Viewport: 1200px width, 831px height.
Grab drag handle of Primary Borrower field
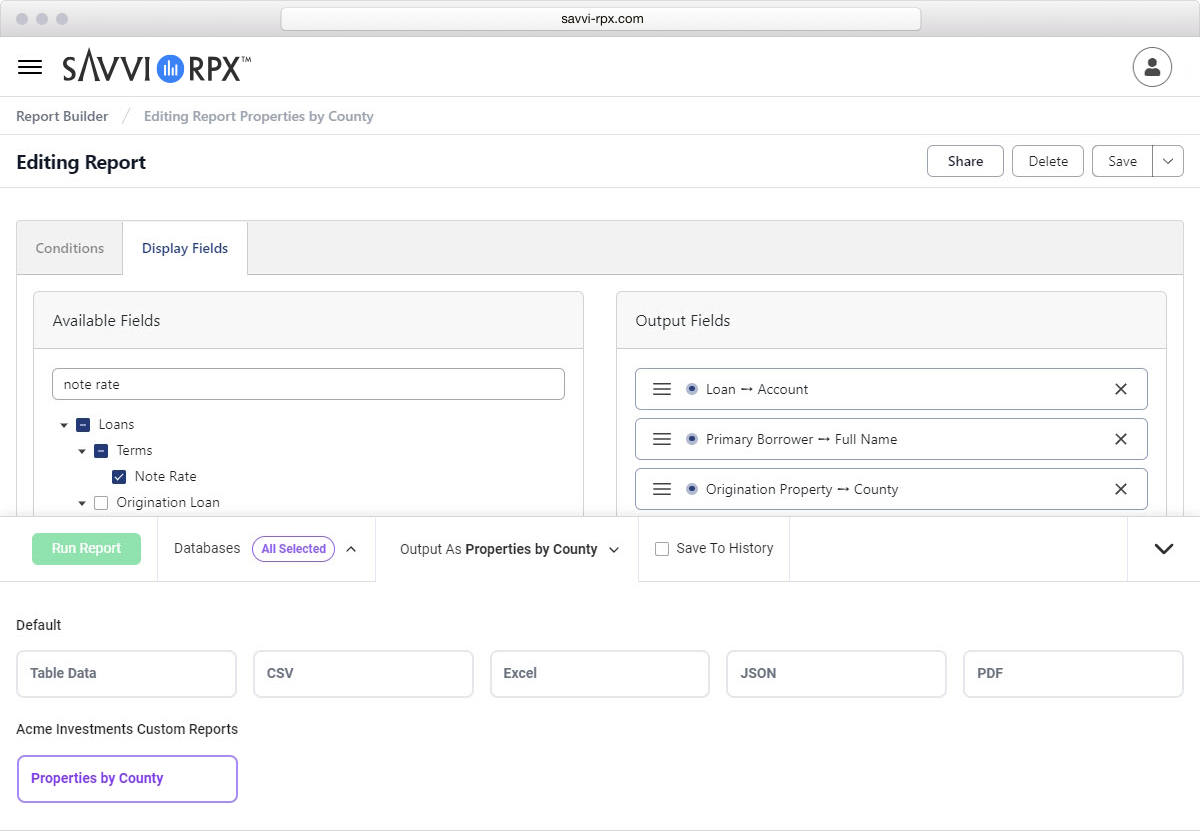pos(661,439)
